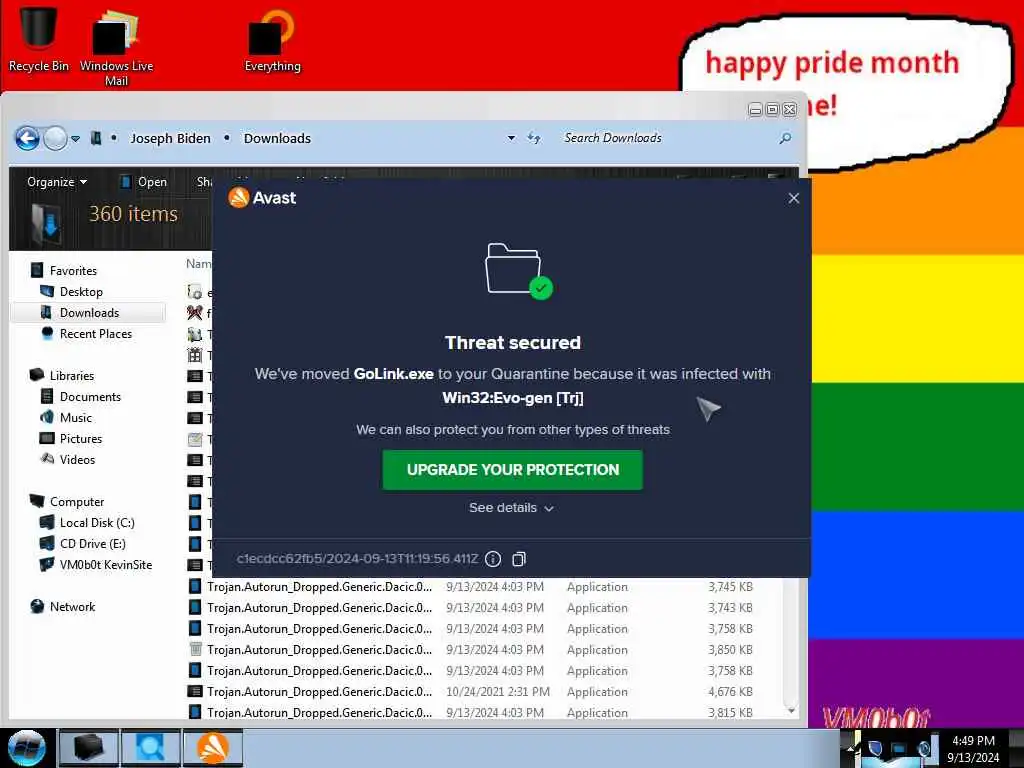Close the Avast Threat secured dialog
This screenshot has width=1024, height=768.
tap(793, 198)
